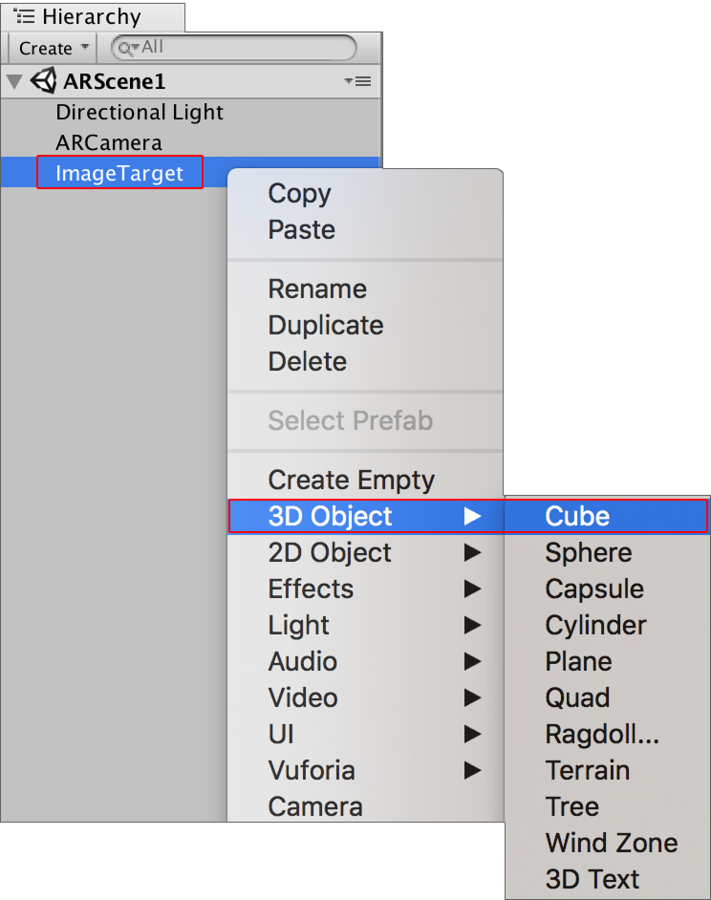Select the ARScene1 scene row
Image resolution: width=711 pixels, height=900 pixels.
pyautogui.click(x=191, y=81)
